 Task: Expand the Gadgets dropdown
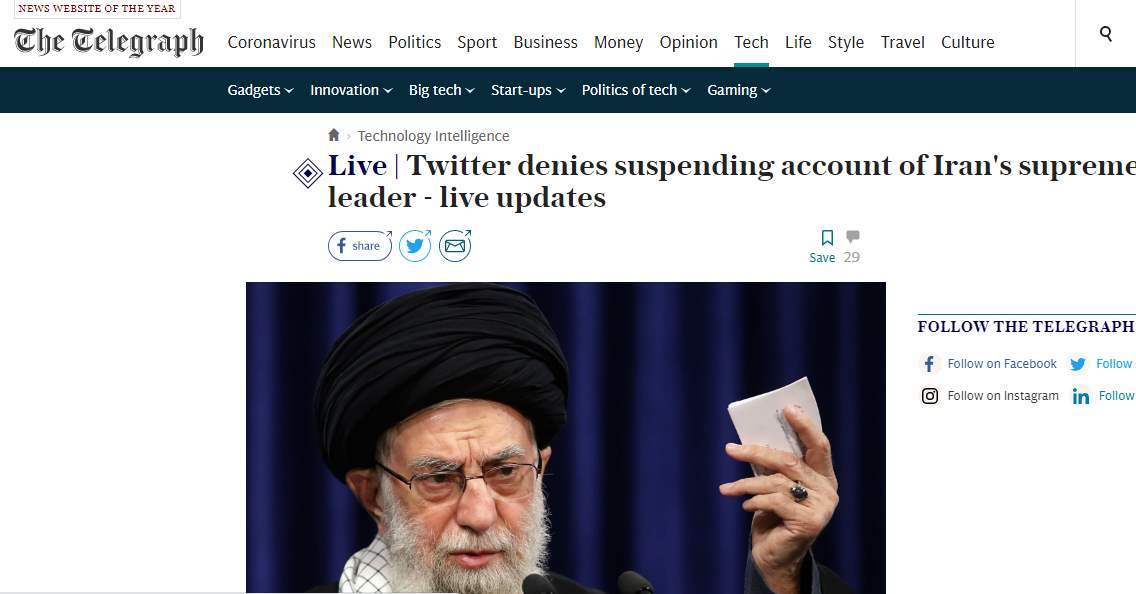tap(260, 90)
